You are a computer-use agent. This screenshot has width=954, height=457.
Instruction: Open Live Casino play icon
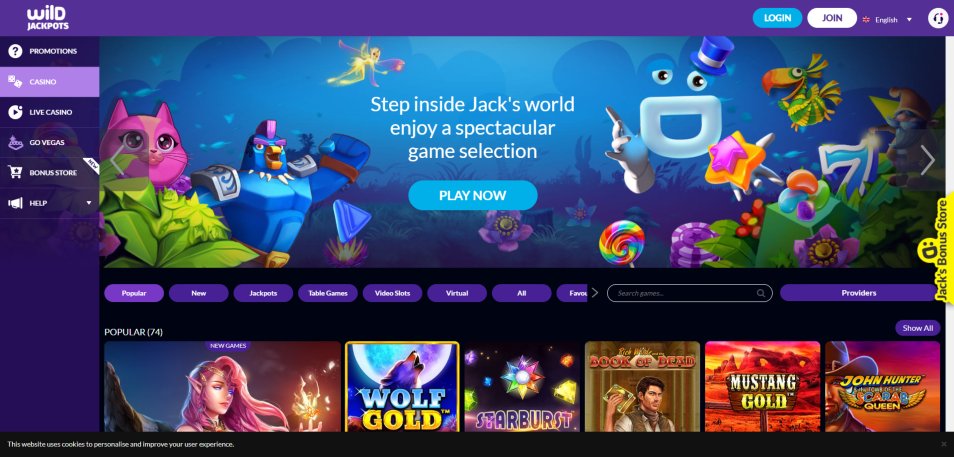tap(15, 112)
